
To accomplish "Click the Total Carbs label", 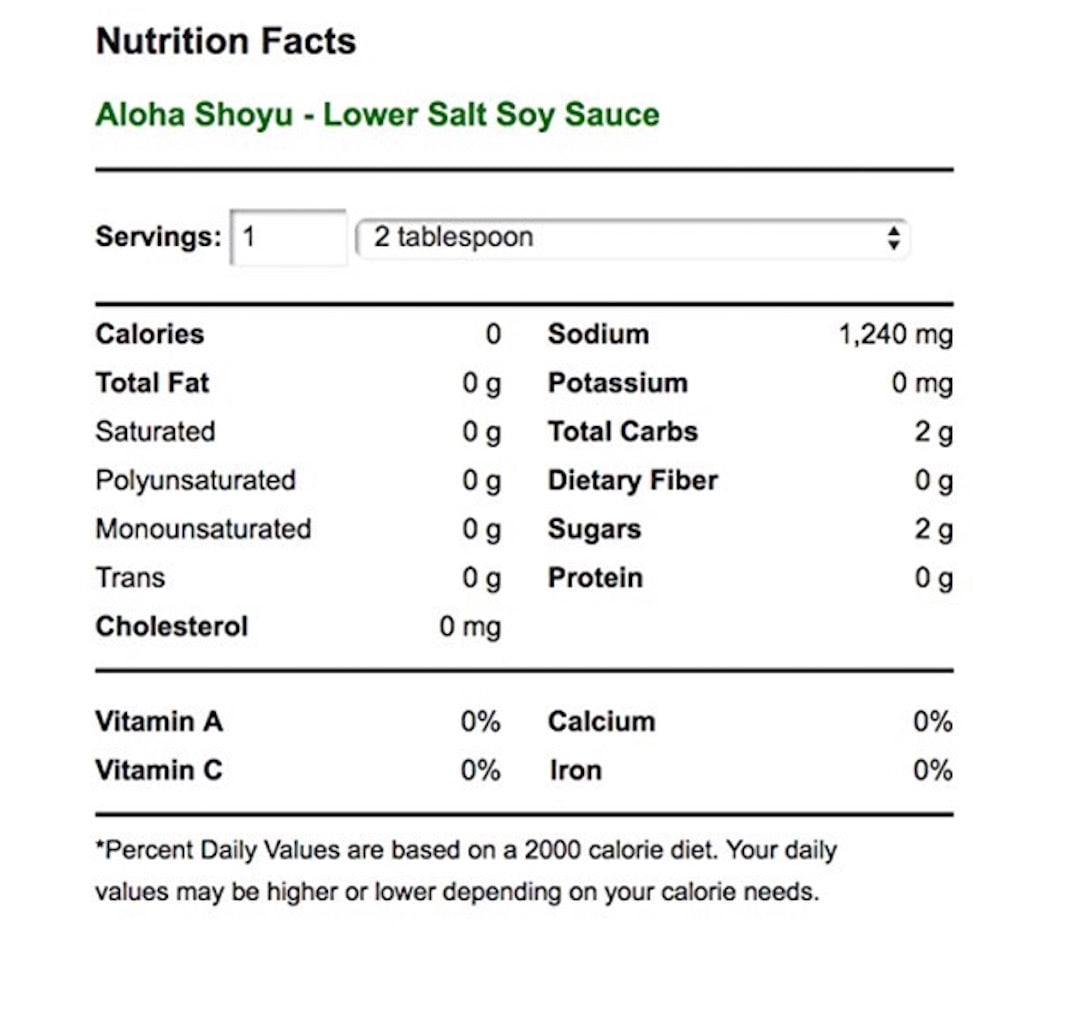I will 623,432.
